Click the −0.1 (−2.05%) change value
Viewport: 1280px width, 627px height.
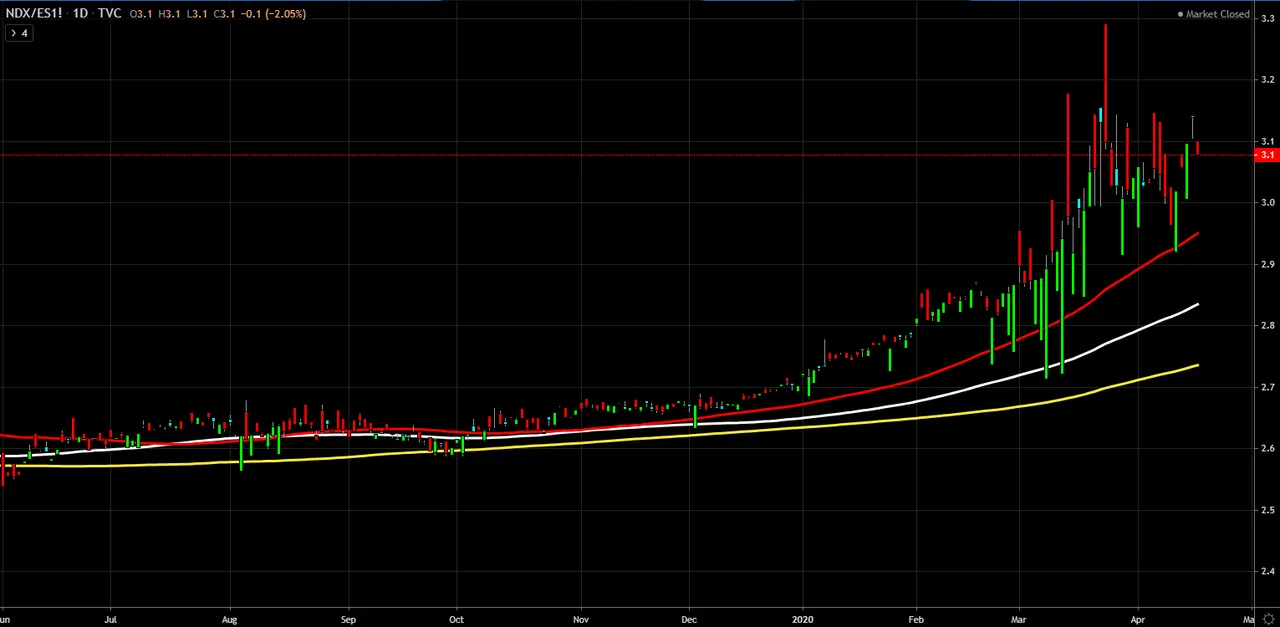(275, 14)
